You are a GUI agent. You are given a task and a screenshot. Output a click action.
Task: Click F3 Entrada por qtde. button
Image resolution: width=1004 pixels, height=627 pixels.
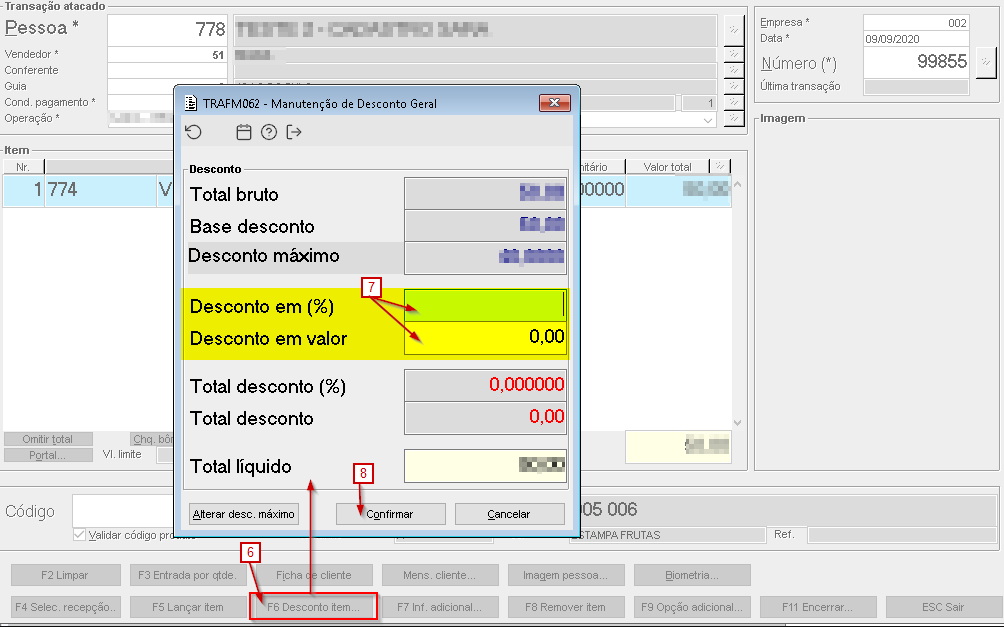pos(188,575)
